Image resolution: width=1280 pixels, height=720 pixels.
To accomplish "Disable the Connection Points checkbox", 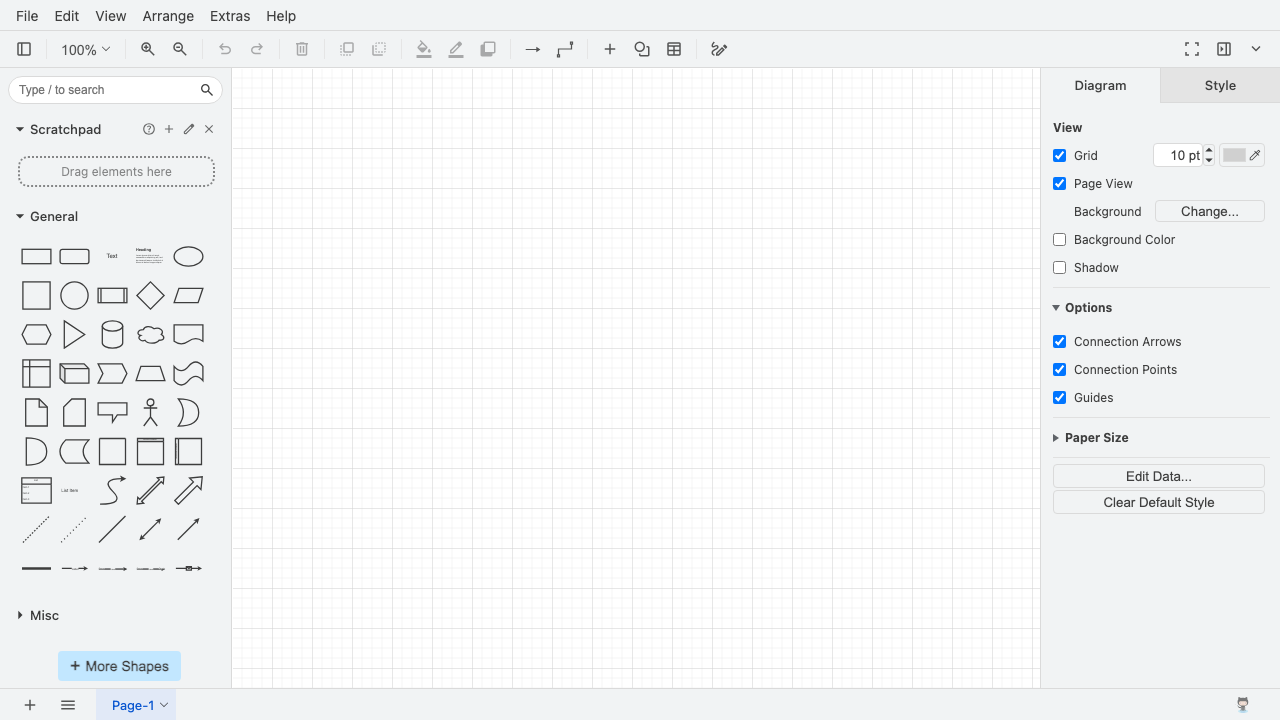I will pos(1060,370).
